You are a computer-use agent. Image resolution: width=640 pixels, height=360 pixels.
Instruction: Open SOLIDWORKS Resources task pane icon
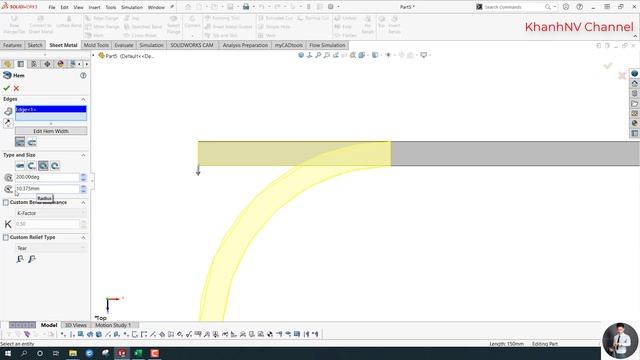635,83
